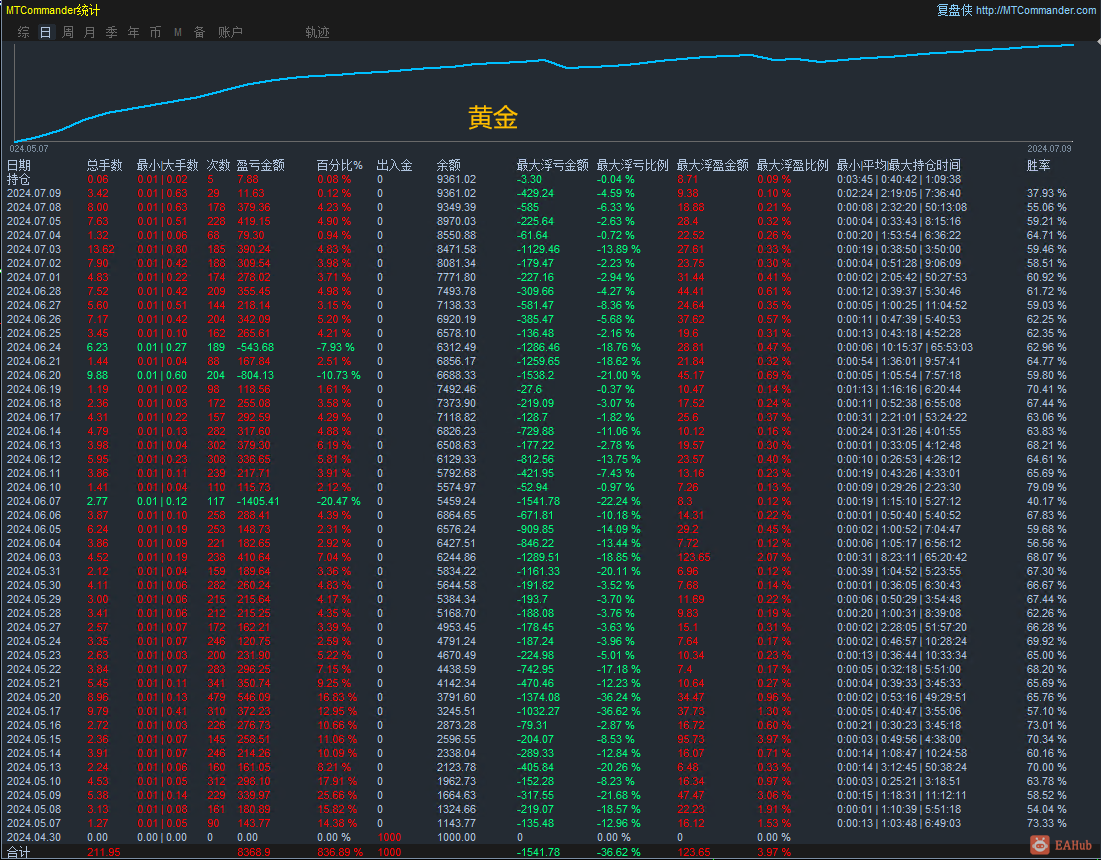Click the 胜率 column header
This screenshot has width=1101, height=860.
tap(1038, 165)
